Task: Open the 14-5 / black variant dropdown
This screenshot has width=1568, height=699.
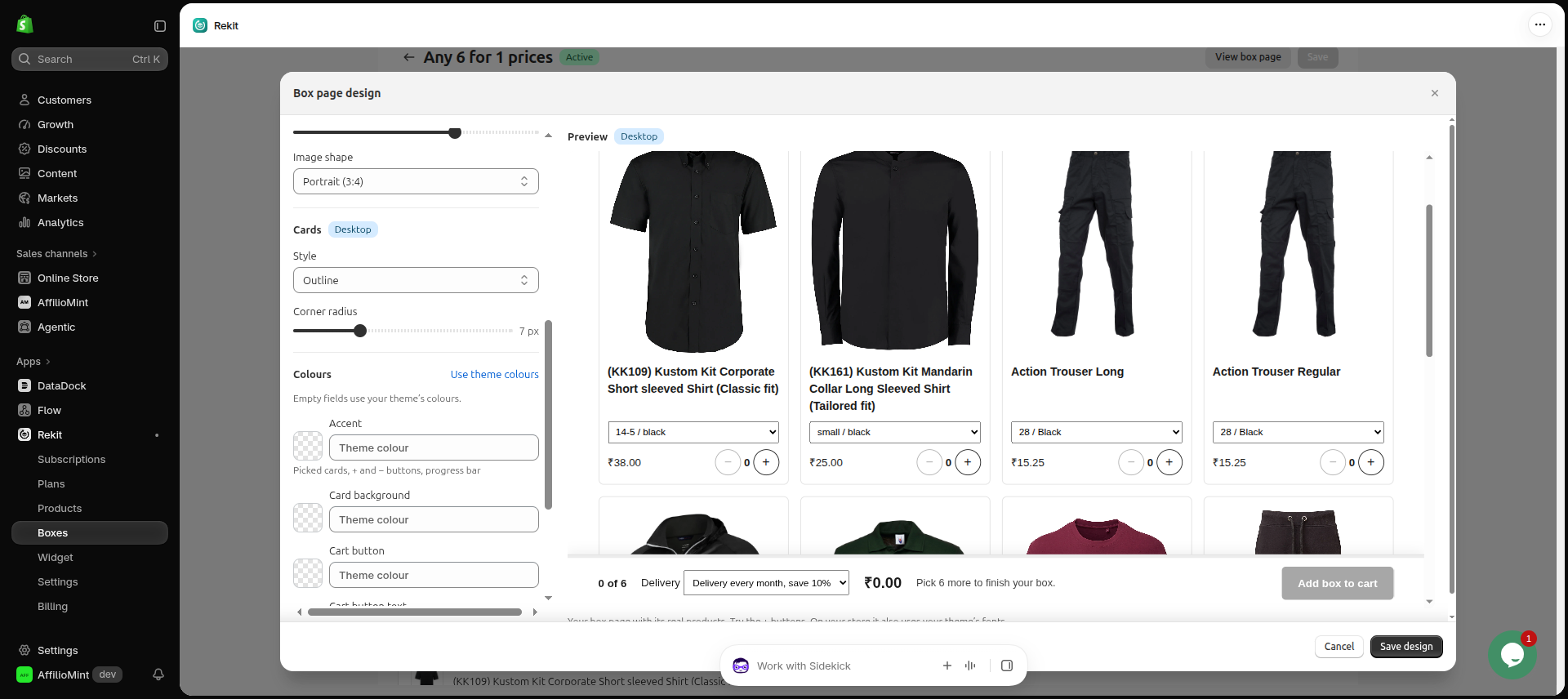Action: (x=693, y=432)
